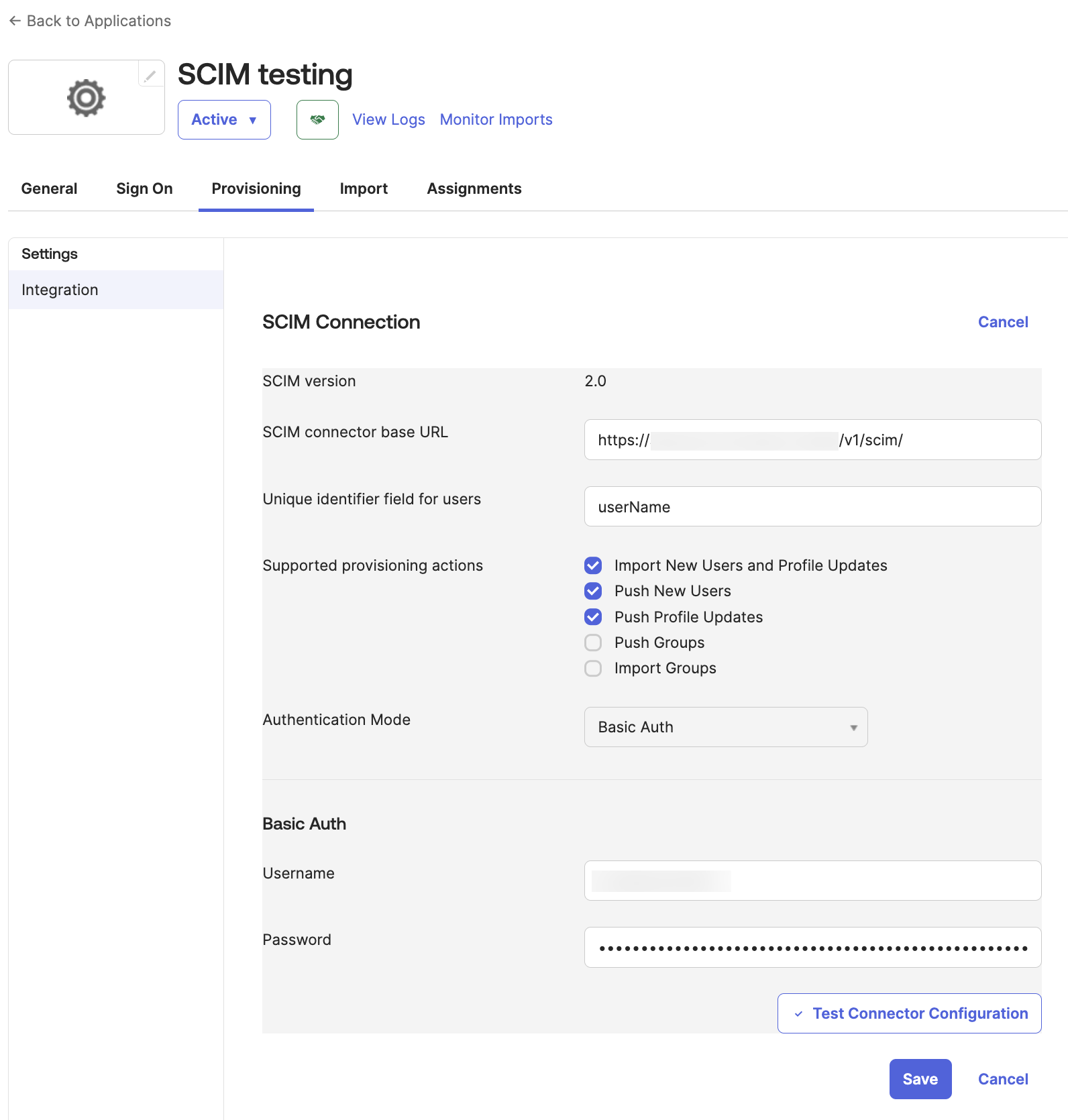Image resolution: width=1068 pixels, height=1120 pixels.
Task: Open the Monitor Imports link
Action: pyautogui.click(x=496, y=119)
